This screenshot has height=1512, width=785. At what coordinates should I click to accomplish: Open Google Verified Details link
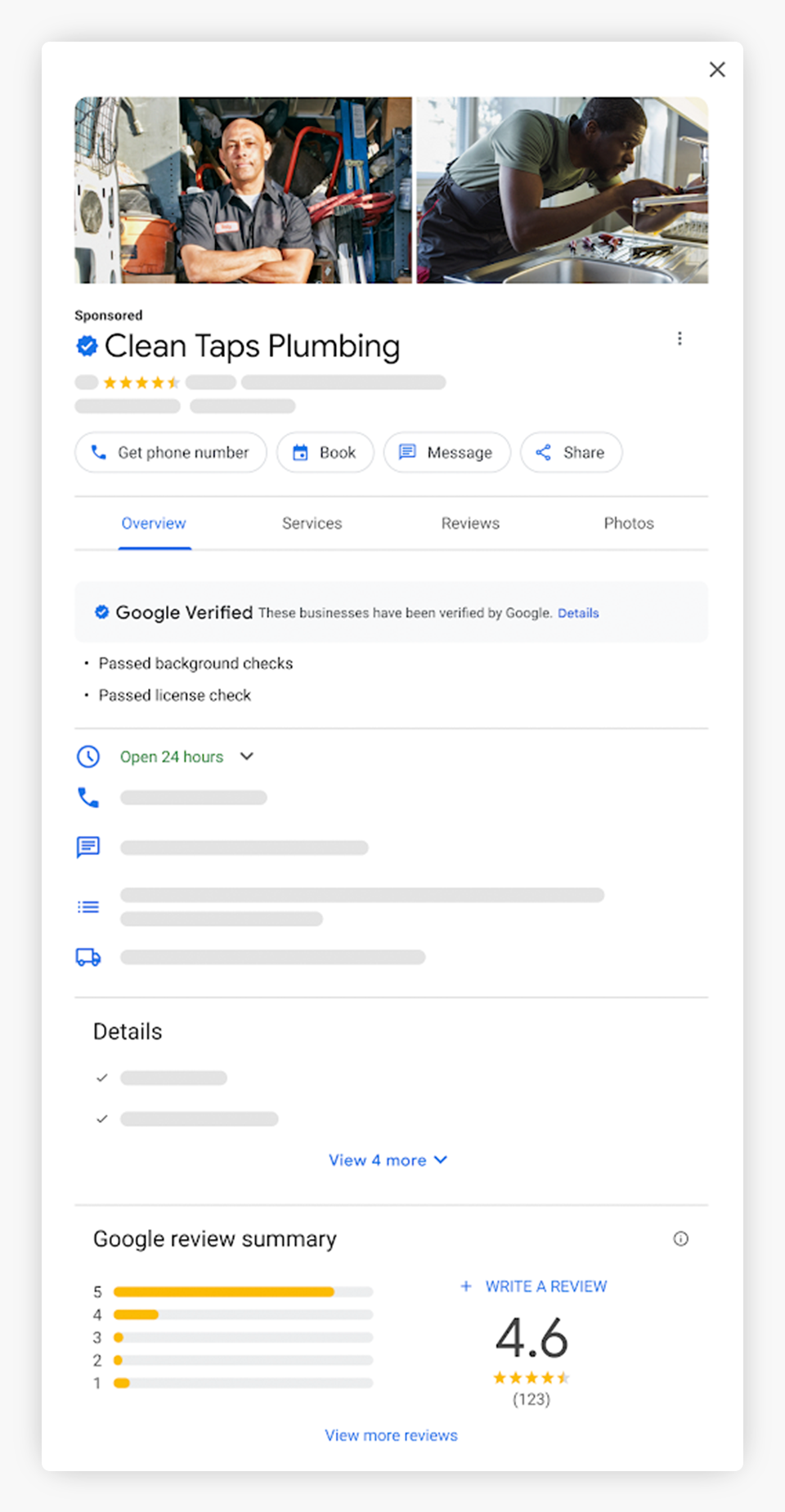pyautogui.click(x=578, y=614)
